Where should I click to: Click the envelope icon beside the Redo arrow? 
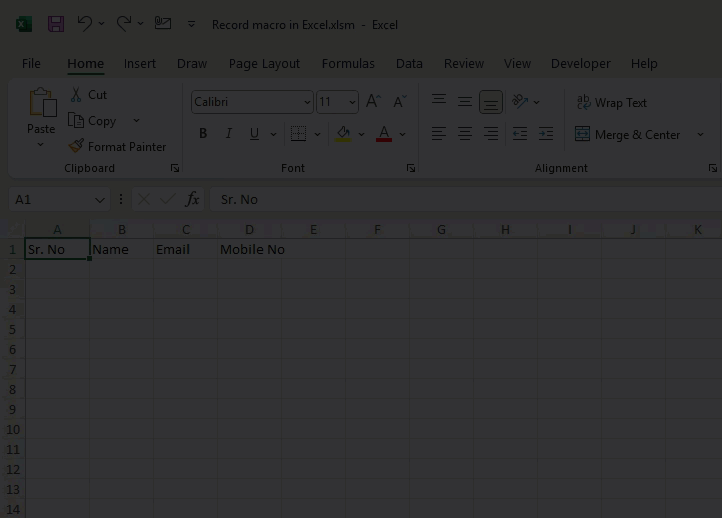[163, 23]
